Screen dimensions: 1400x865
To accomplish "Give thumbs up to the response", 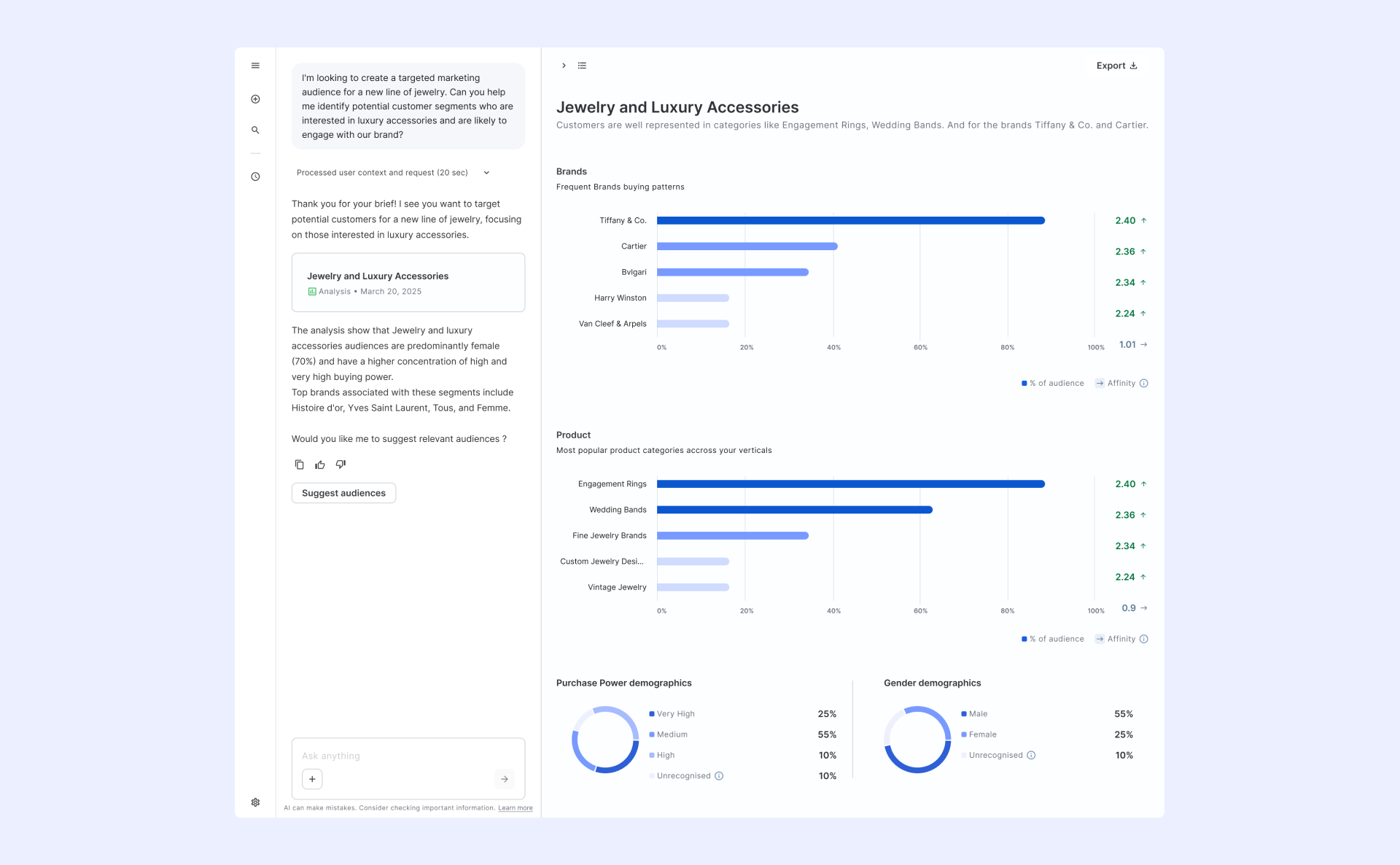I will click(x=319, y=465).
